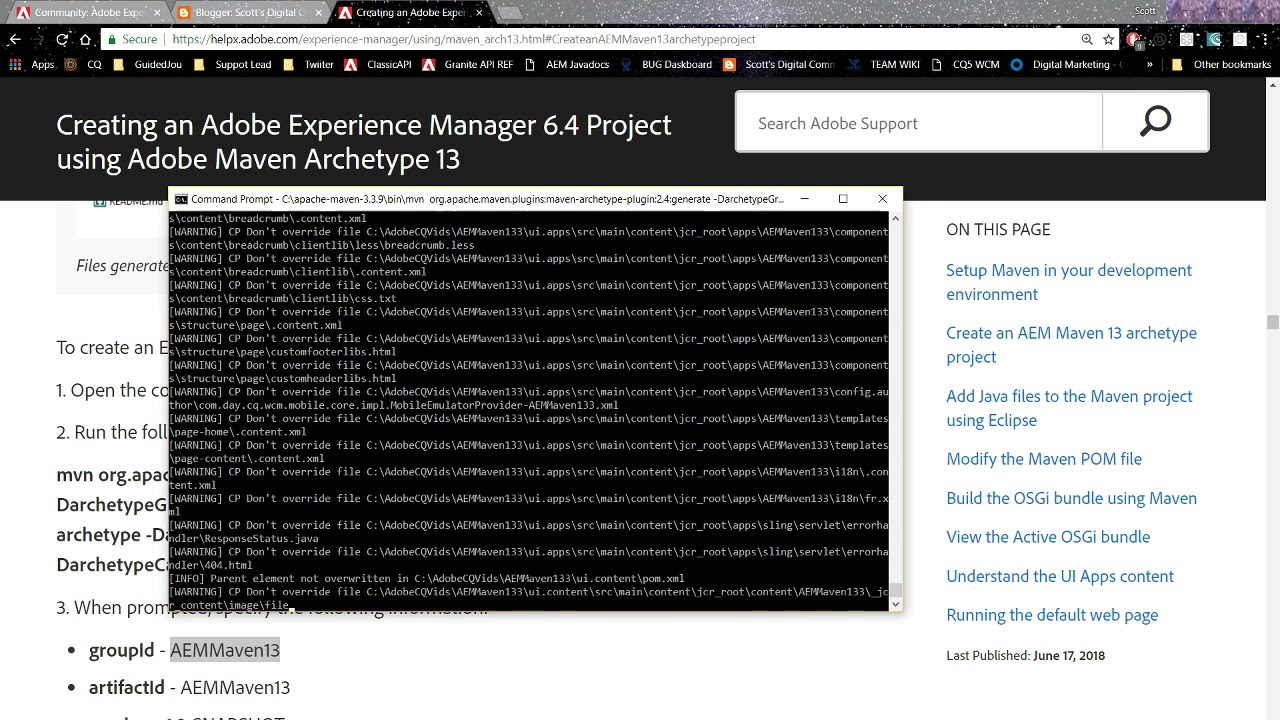Image resolution: width=1280 pixels, height=720 pixels.
Task: Open red extension icon with badge 9
Action: tap(1134, 40)
